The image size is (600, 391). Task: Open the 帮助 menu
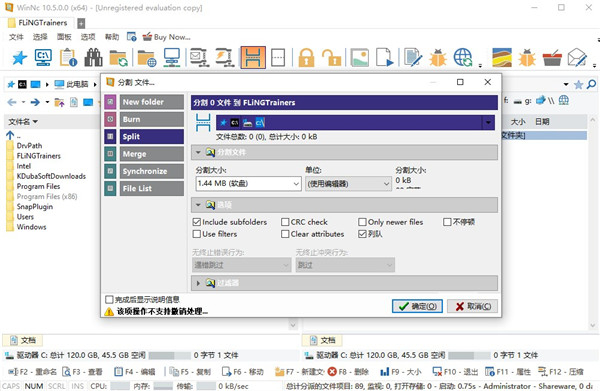click(112, 37)
